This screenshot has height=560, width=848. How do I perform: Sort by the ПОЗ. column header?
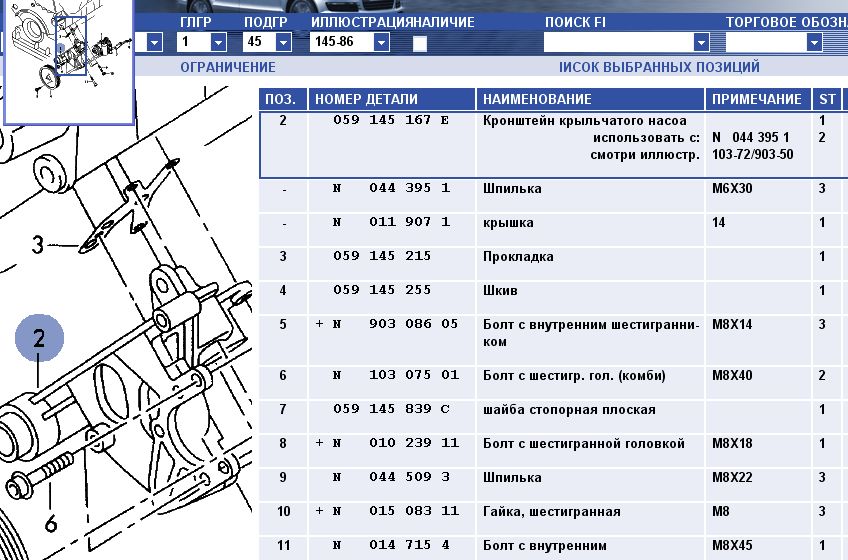click(x=283, y=99)
